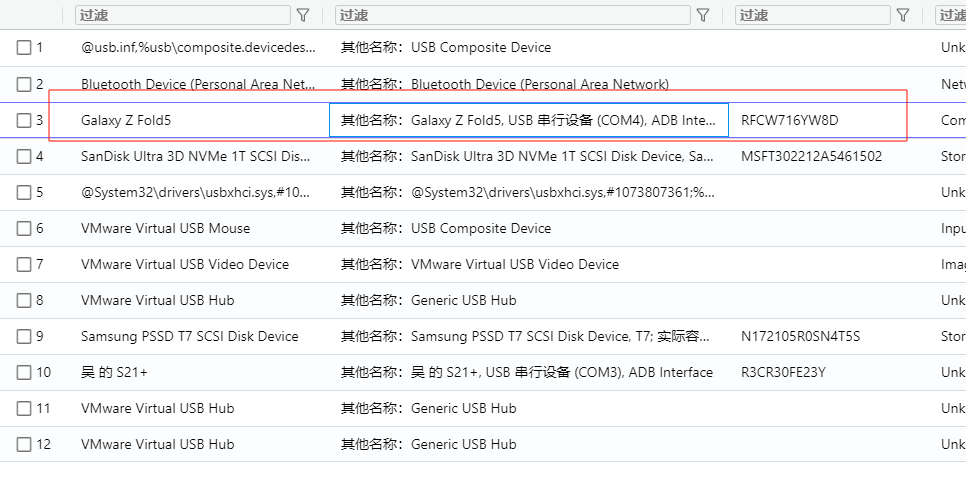Select the 其他名称: SanDisk Ultra 3D NVMe cell
The width and height of the screenshot is (966, 487).
(527, 156)
